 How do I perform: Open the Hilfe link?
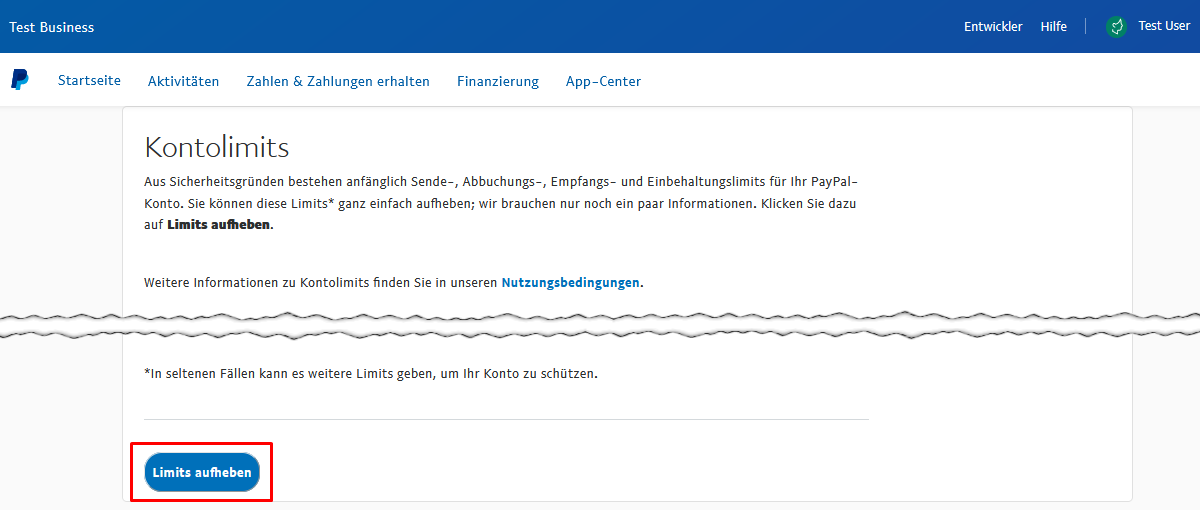1053,27
